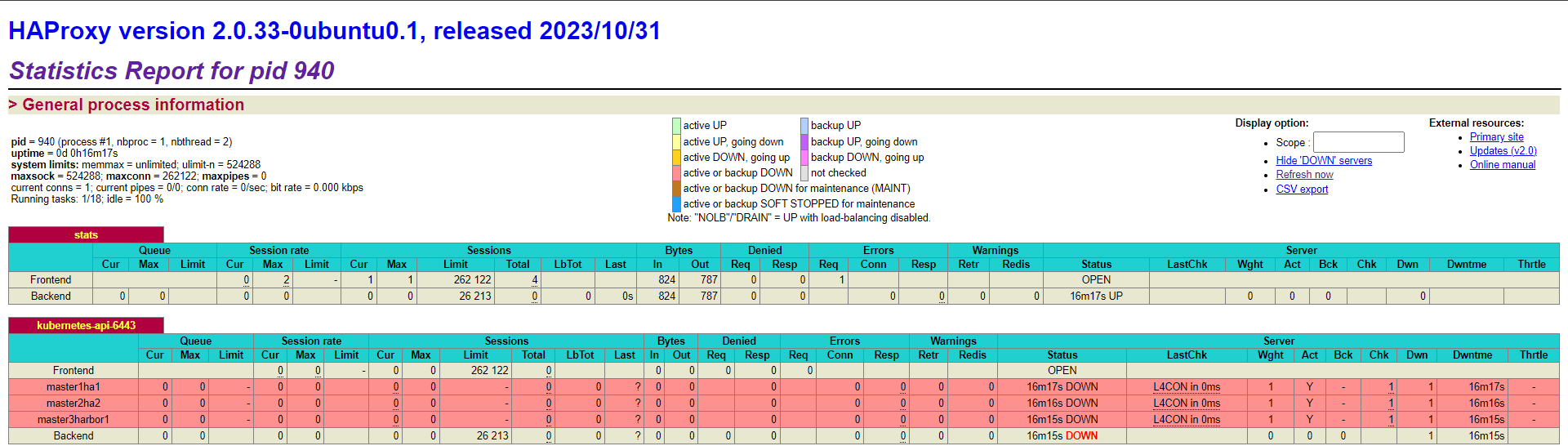
Task: Click the 'active or backup DOWN' red swatch
Action: point(676,172)
